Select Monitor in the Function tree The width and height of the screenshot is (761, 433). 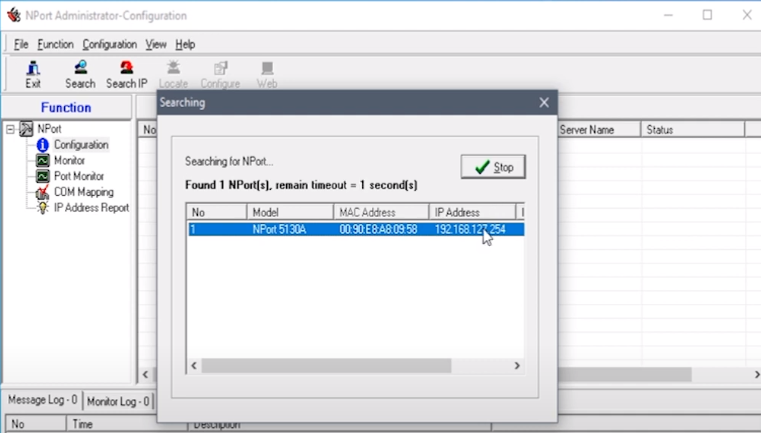(69, 160)
